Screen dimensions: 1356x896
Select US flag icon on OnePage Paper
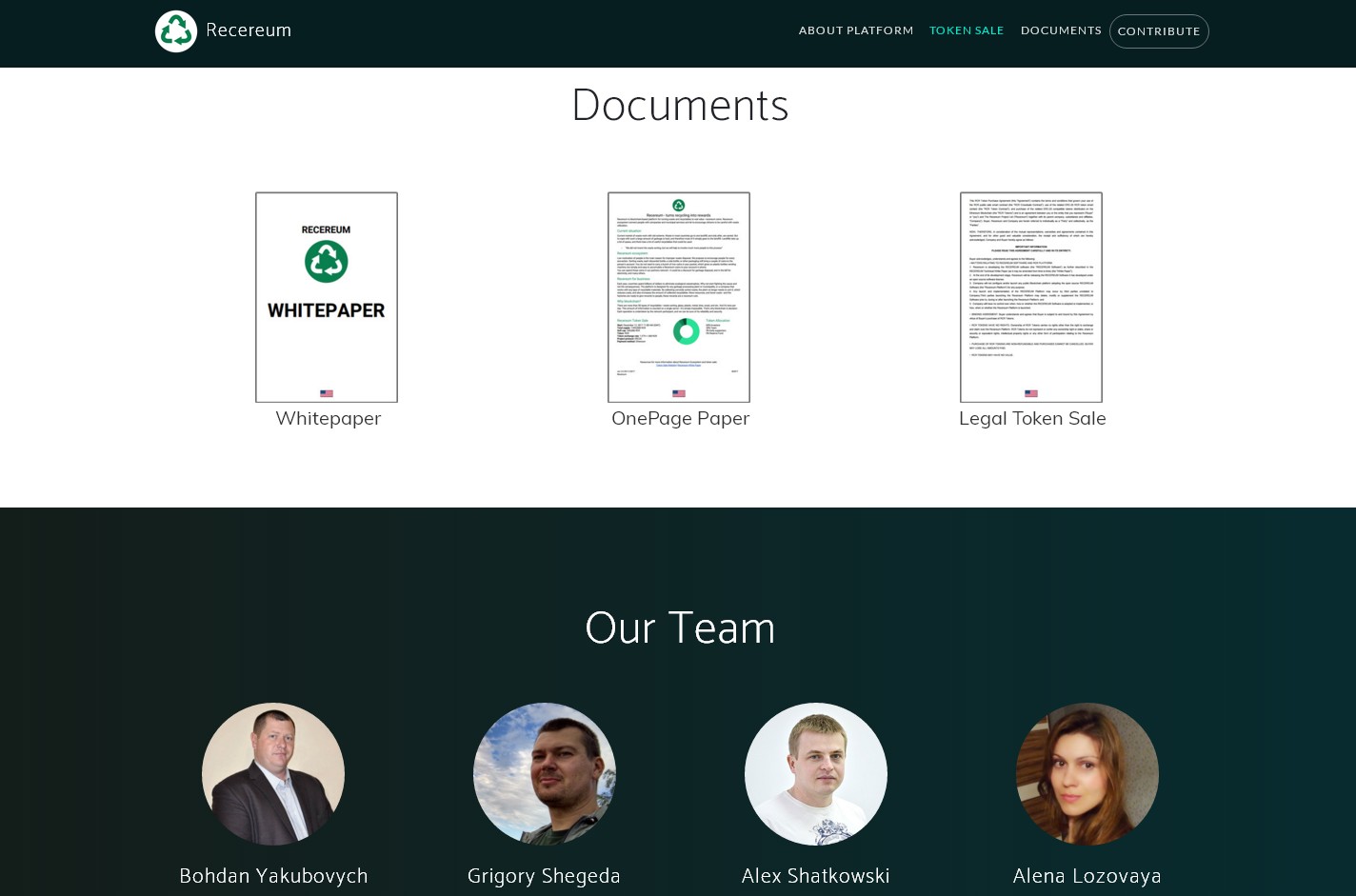679,393
